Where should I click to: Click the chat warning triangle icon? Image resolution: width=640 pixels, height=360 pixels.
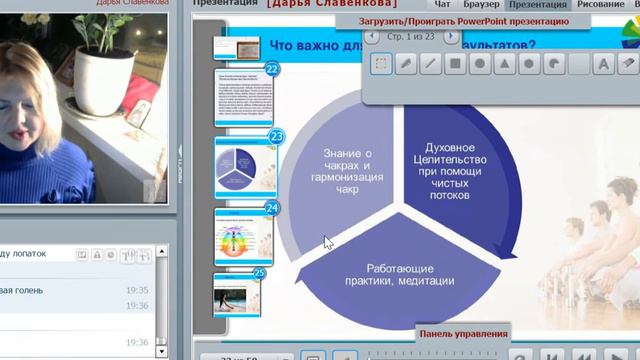tap(97, 255)
